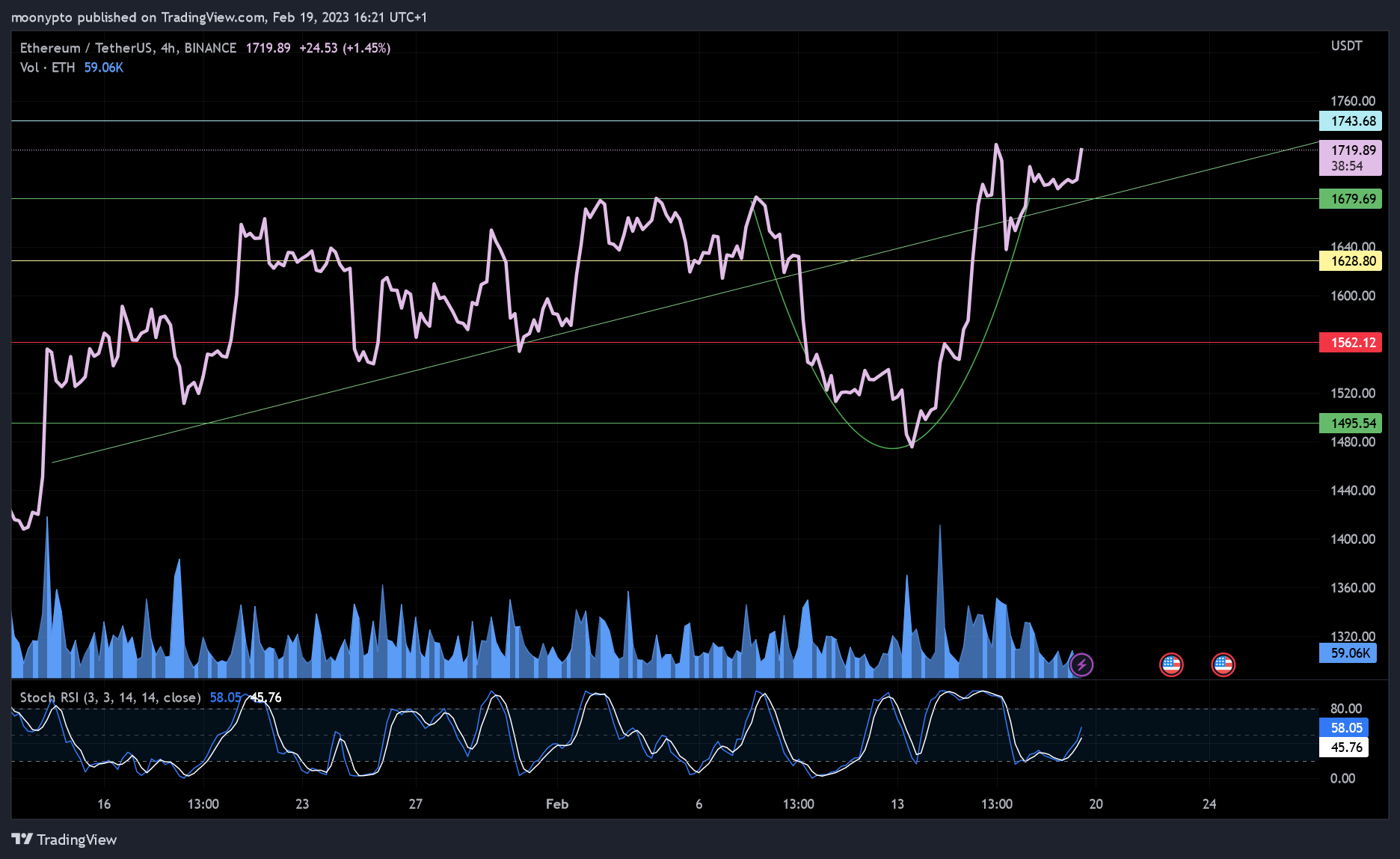The height and width of the screenshot is (859, 1400).
Task: Click the 1480.00 price axis tick
Action: [x=1353, y=441]
